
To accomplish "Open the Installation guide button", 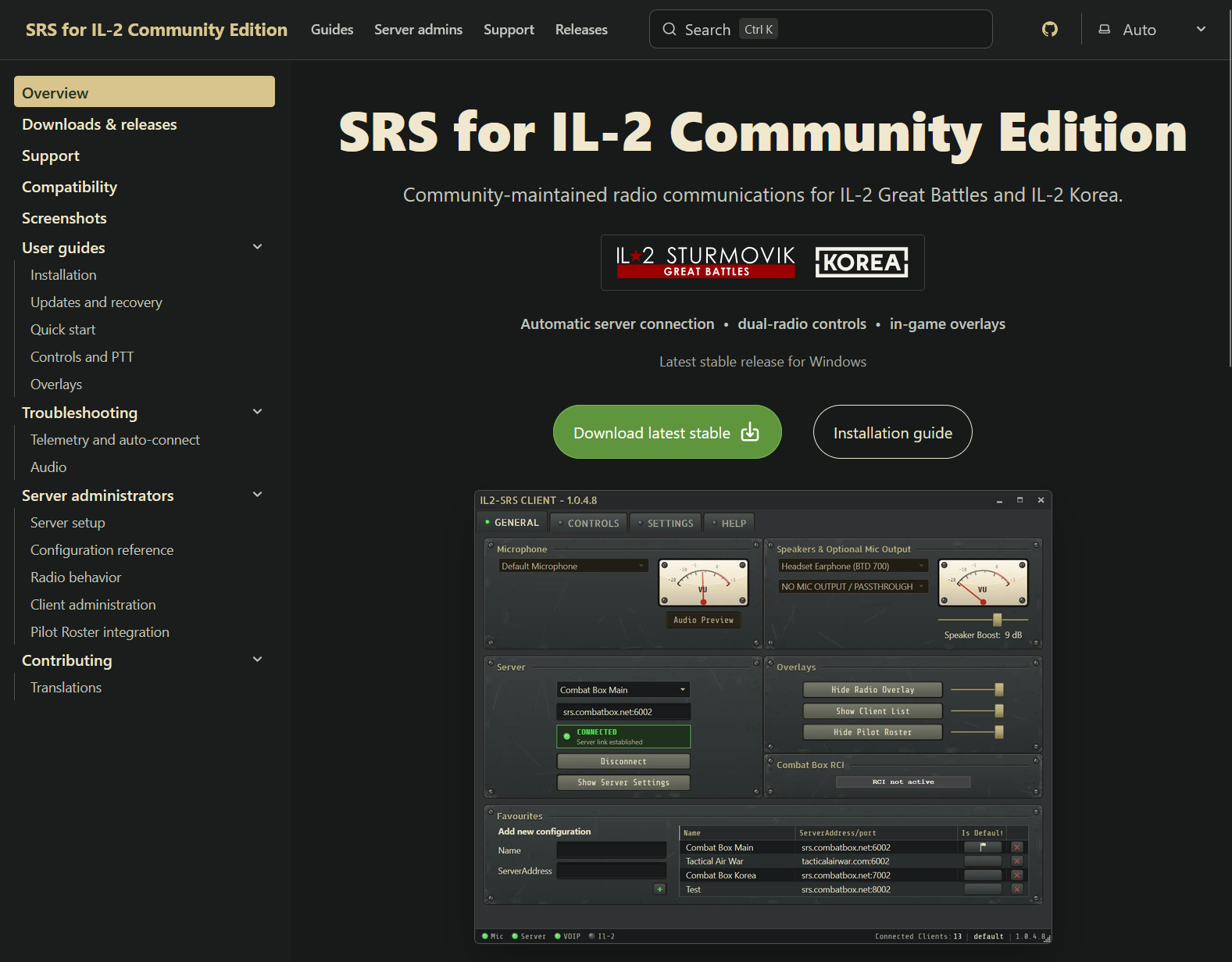I will 893,432.
